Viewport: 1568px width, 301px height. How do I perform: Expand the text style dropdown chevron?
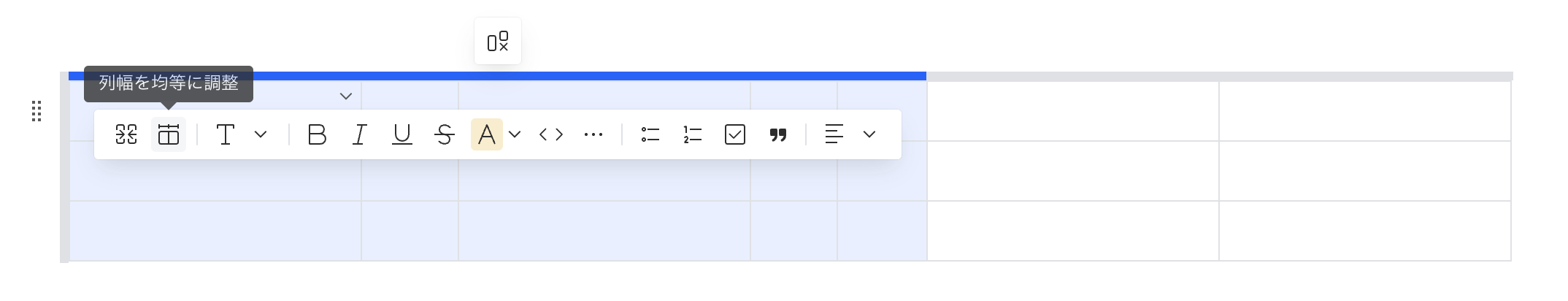pos(261,134)
